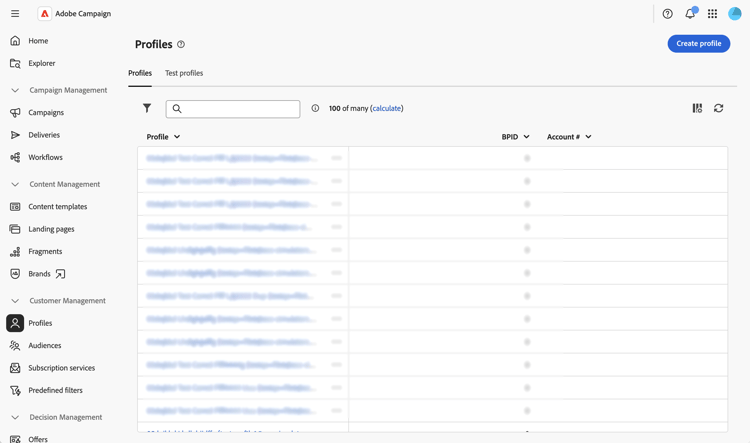Open the configure columns icon

coord(697,108)
